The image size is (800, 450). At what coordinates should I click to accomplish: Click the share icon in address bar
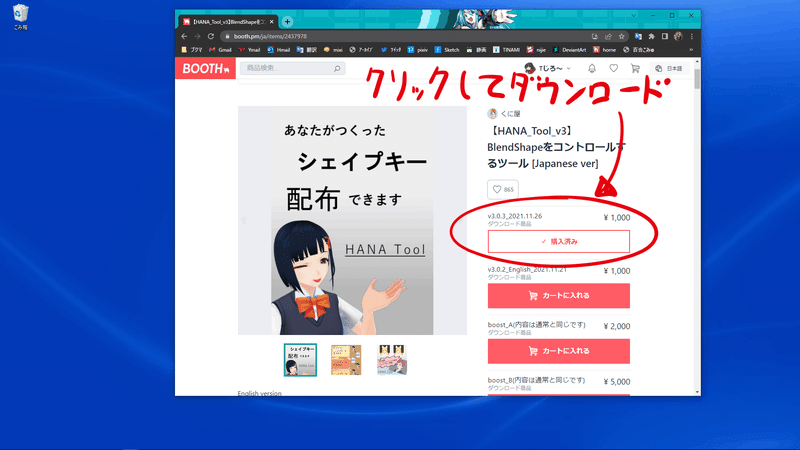coord(608,36)
